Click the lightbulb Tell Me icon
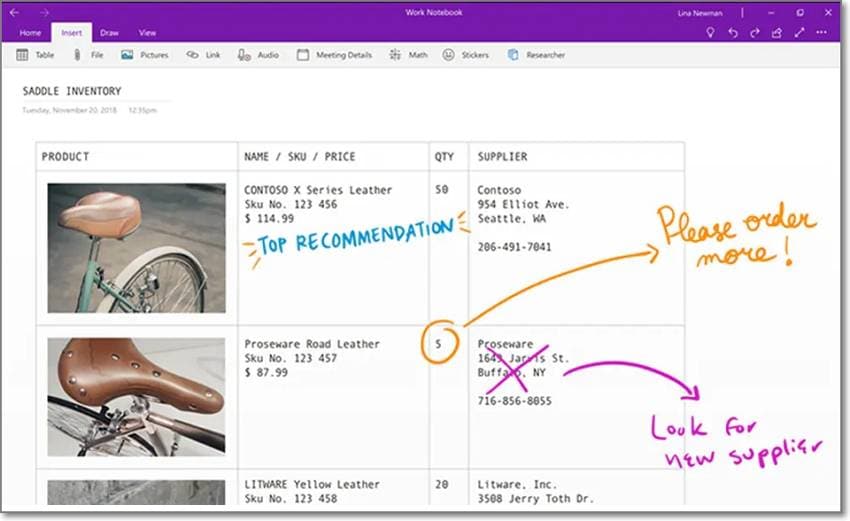Screen dimensions: 850x521 coord(710,33)
